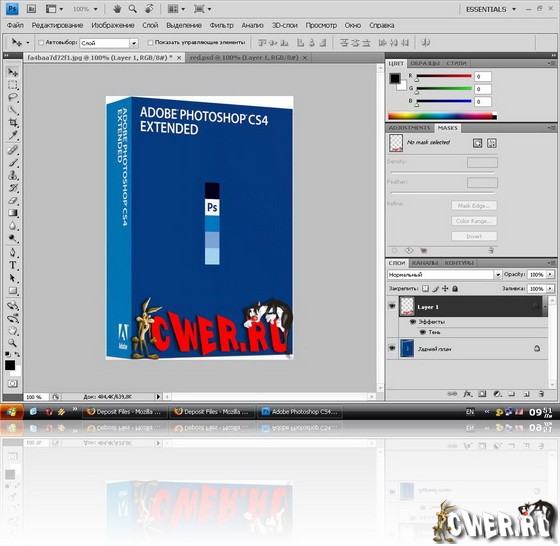Open the Заливка fill slider arrow

(550, 289)
